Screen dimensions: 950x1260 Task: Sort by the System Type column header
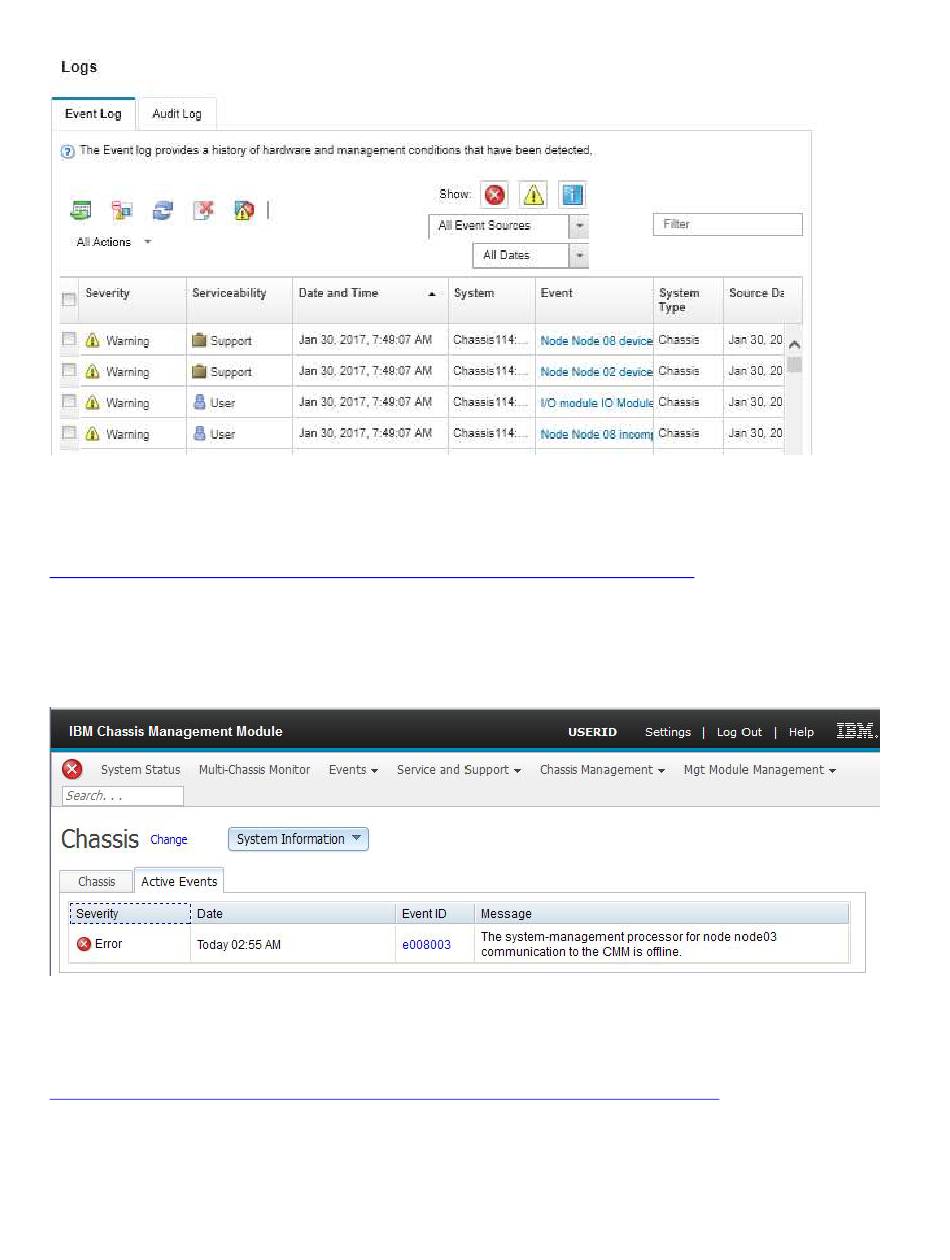679,300
